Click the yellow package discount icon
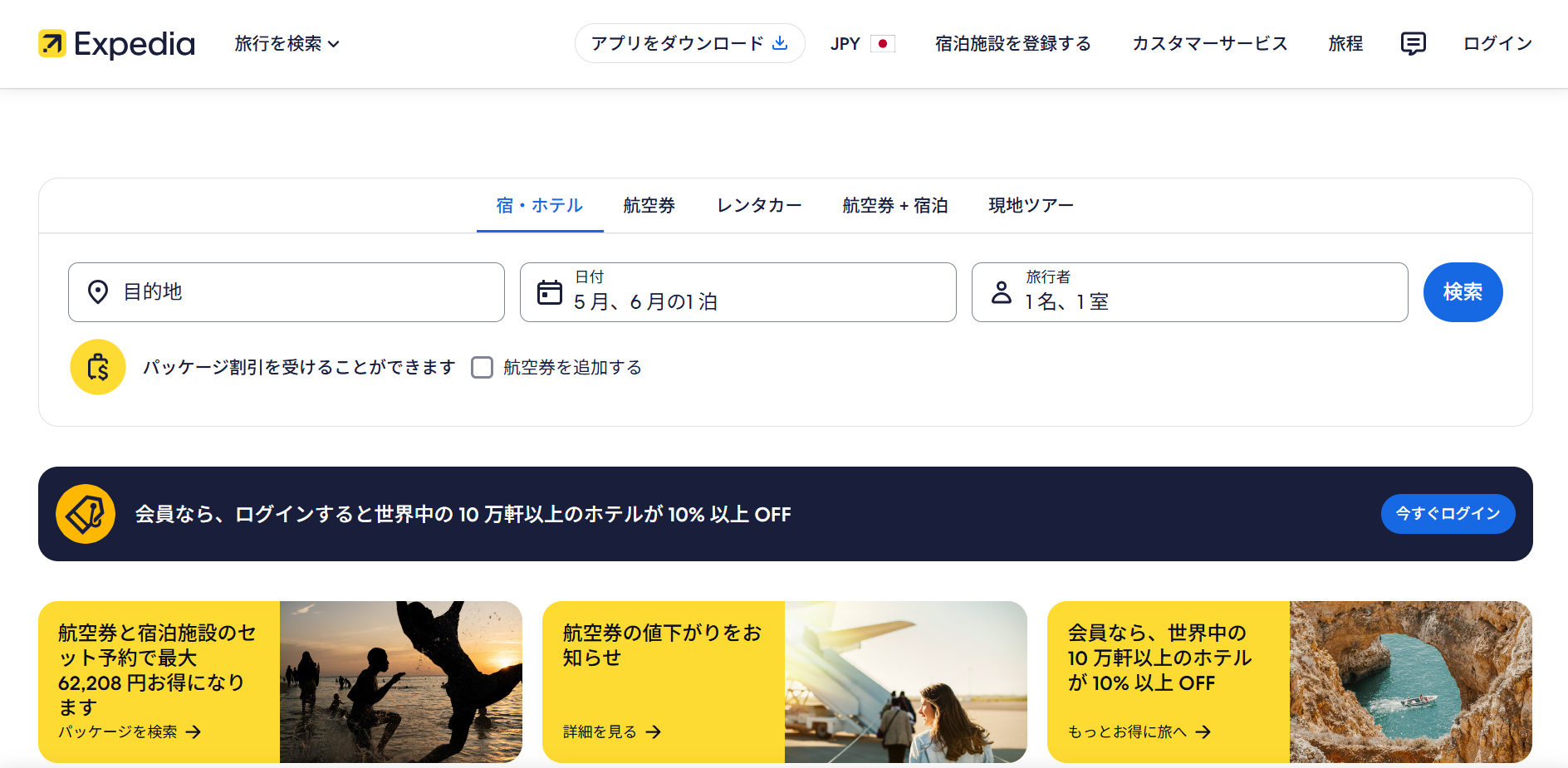This screenshot has height=768, width=1568. click(x=98, y=367)
